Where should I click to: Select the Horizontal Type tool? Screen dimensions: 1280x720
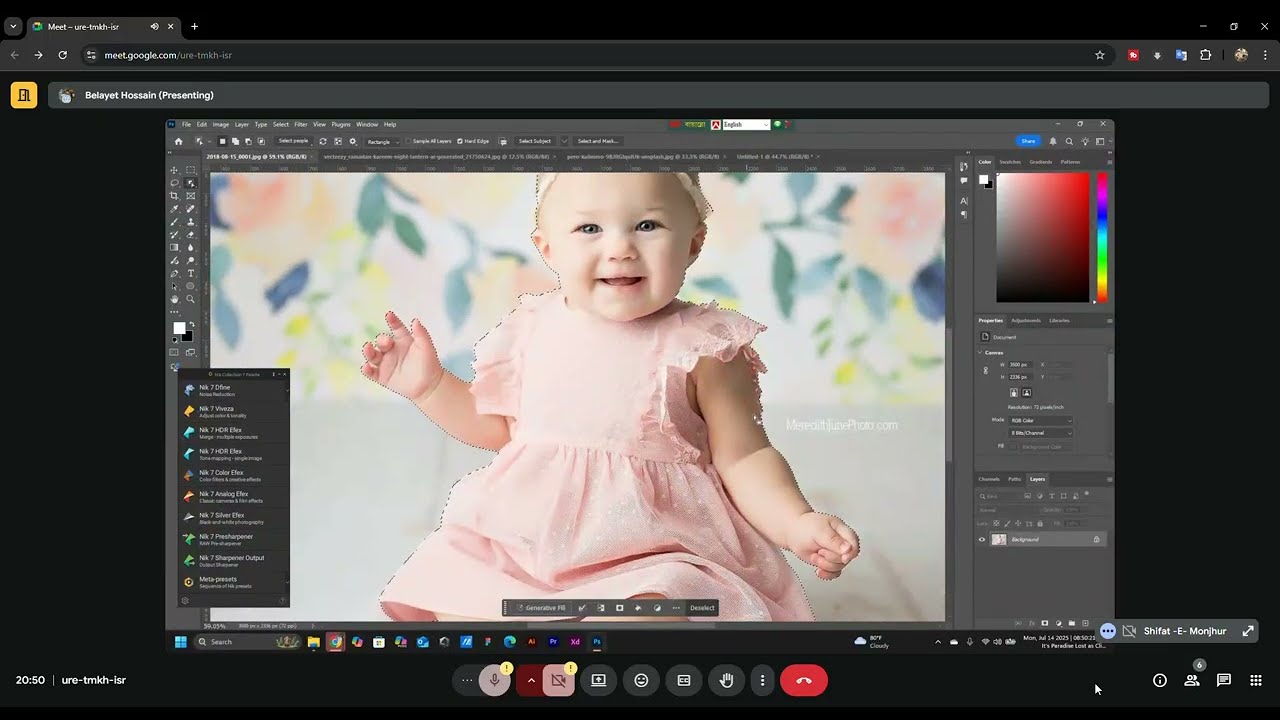190,273
